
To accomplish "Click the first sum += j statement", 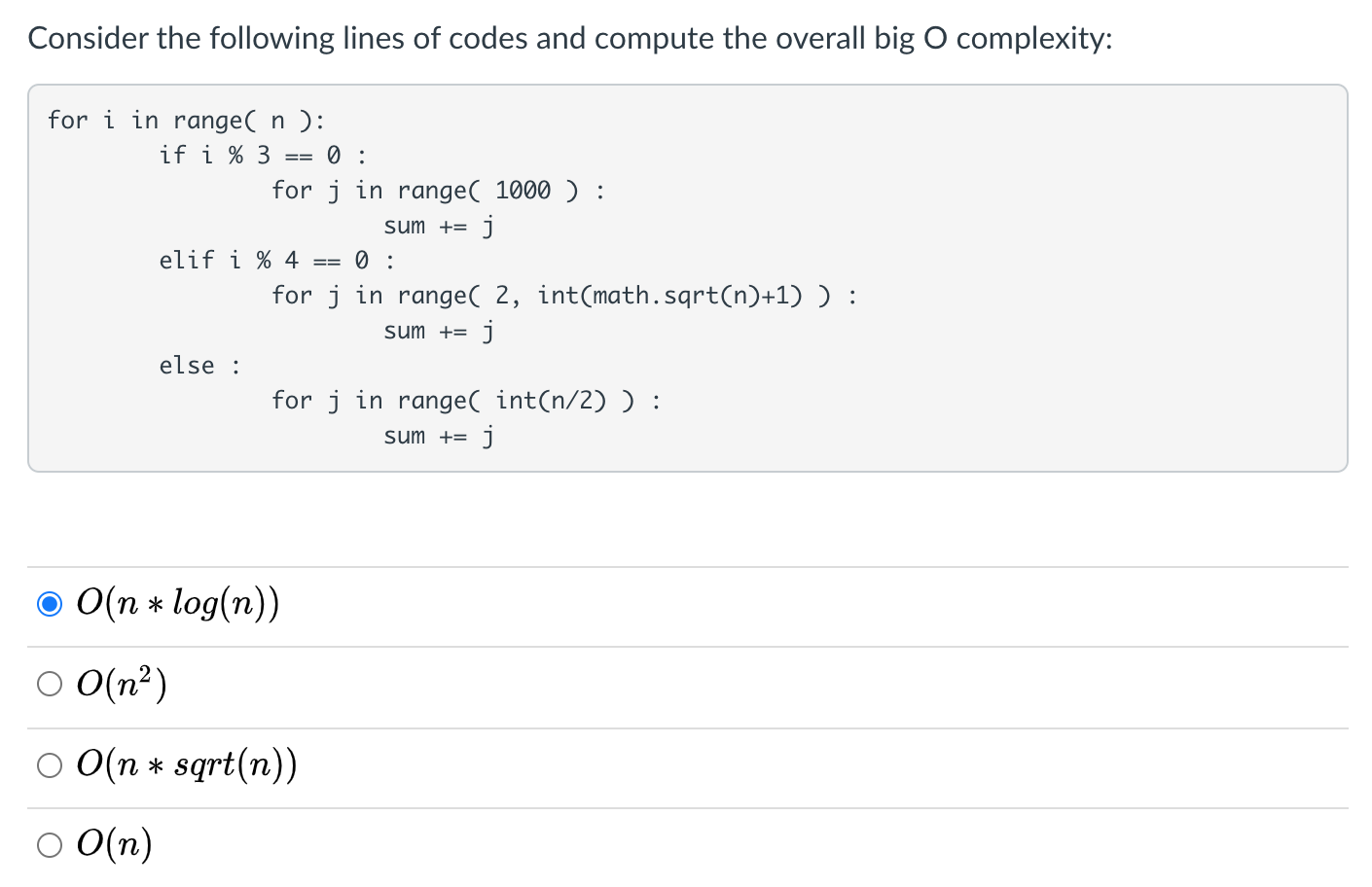I will click(x=438, y=226).
